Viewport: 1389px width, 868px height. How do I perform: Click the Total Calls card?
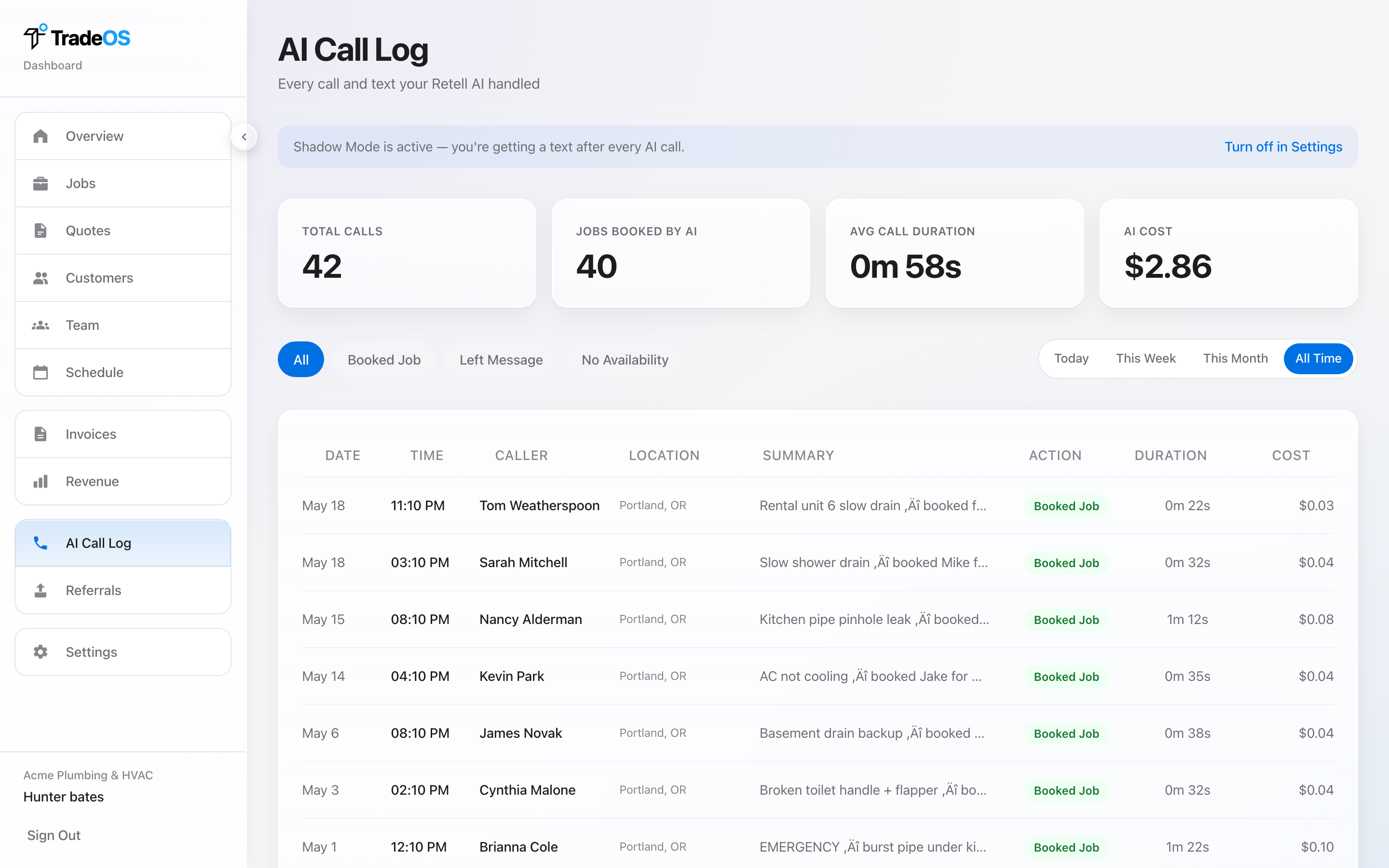407,253
